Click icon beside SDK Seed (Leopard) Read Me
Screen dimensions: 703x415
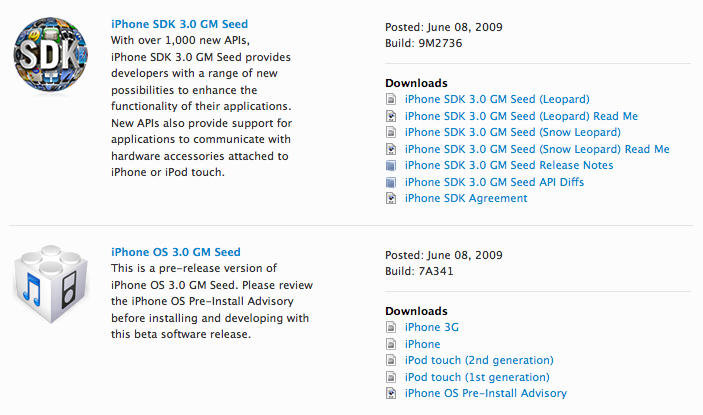pos(391,116)
